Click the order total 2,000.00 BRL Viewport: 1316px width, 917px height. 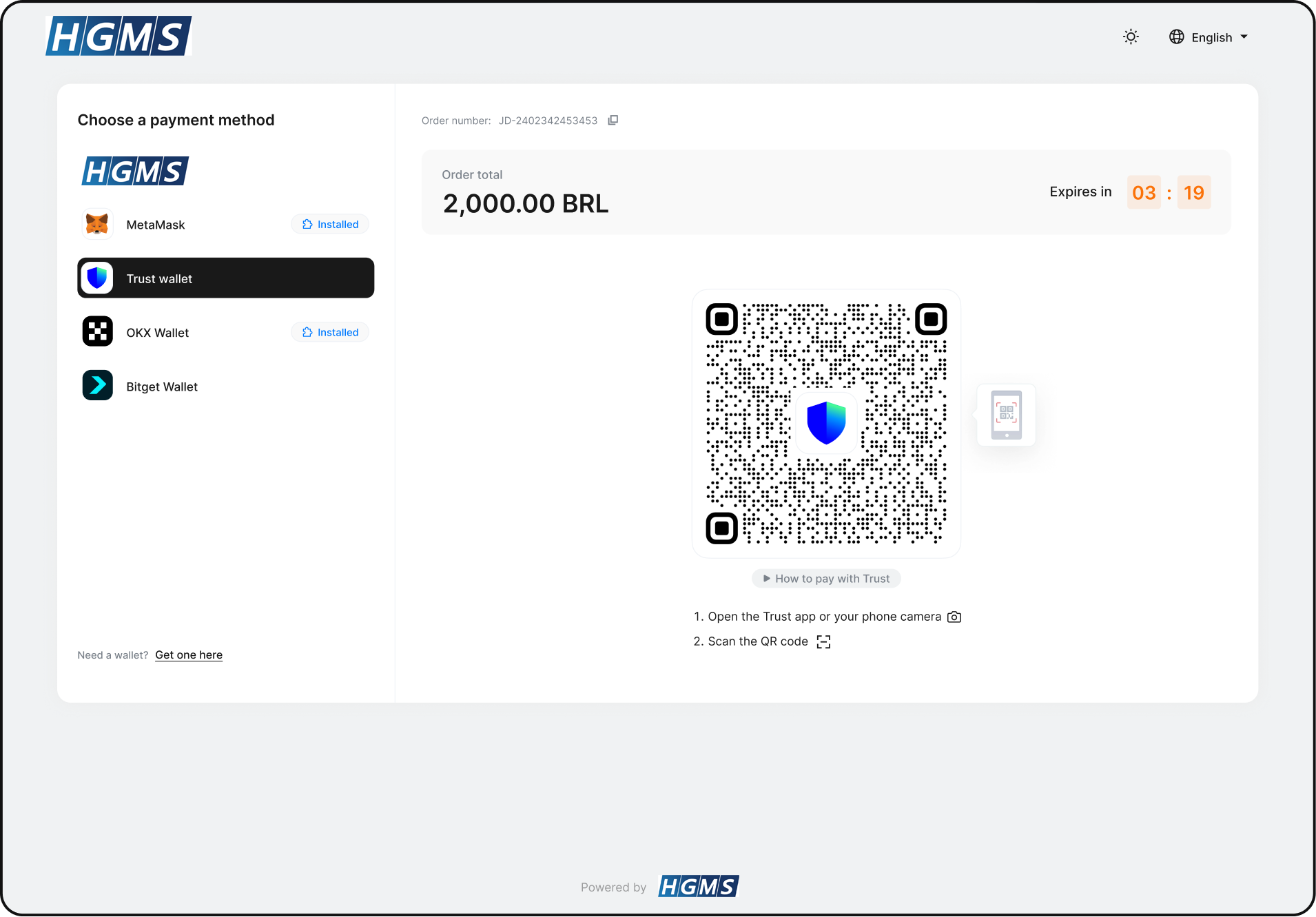[x=526, y=204]
